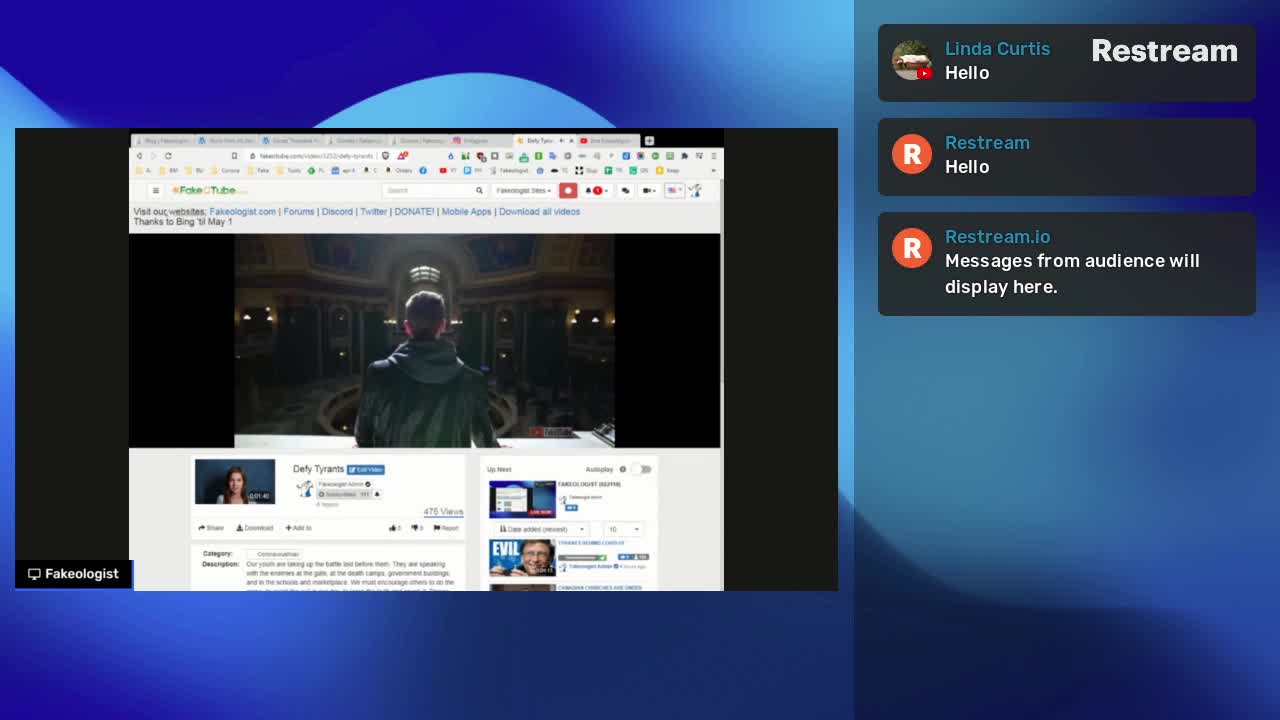Image resolution: width=1280 pixels, height=720 pixels.
Task: Click the 475 Views counter
Action: coord(444,512)
